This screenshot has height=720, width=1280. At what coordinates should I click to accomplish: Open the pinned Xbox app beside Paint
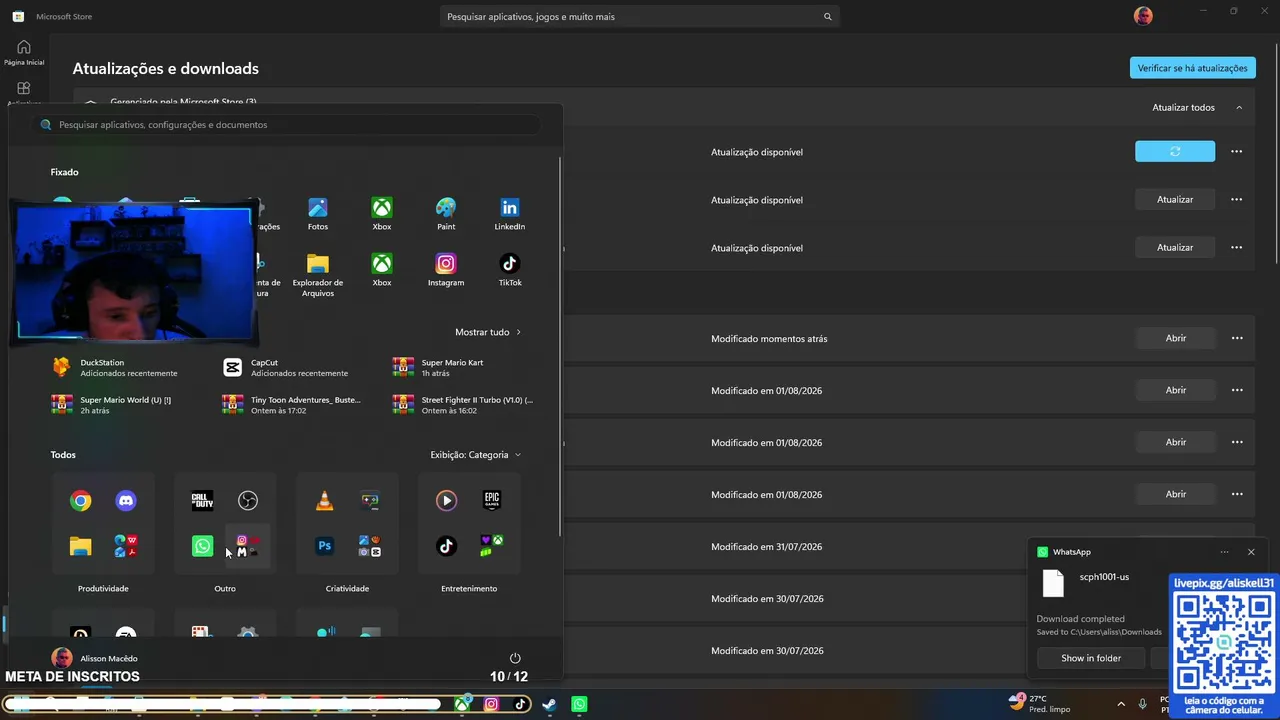382,213
